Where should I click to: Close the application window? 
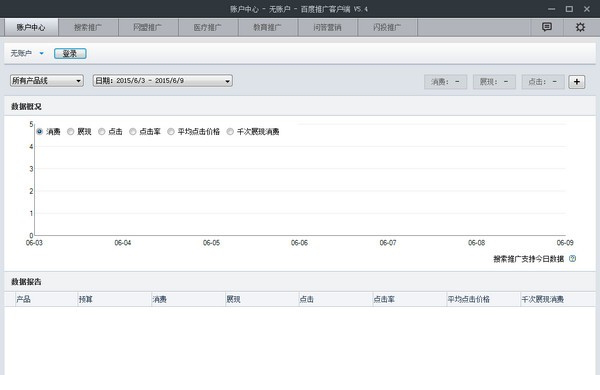click(587, 9)
